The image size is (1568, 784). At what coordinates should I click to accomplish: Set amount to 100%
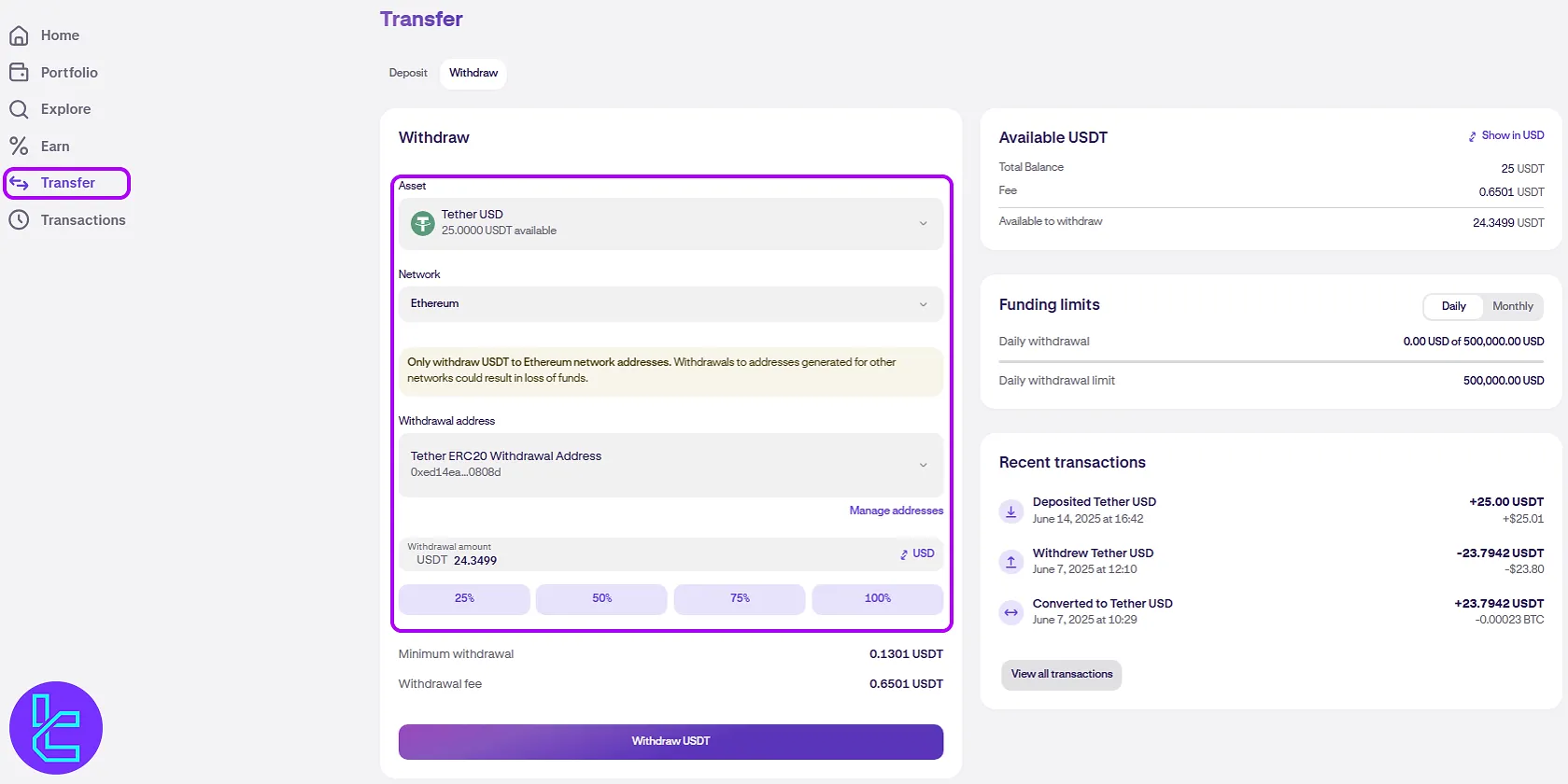pyautogui.click(x=878, y=599)
